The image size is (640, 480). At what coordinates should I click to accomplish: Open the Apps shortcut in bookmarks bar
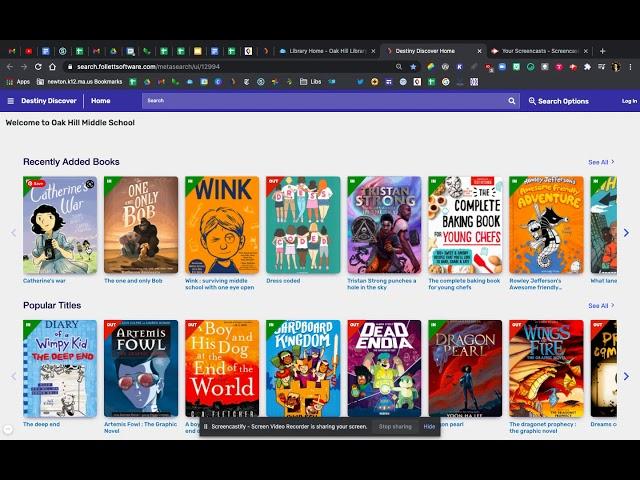point(18,82)
